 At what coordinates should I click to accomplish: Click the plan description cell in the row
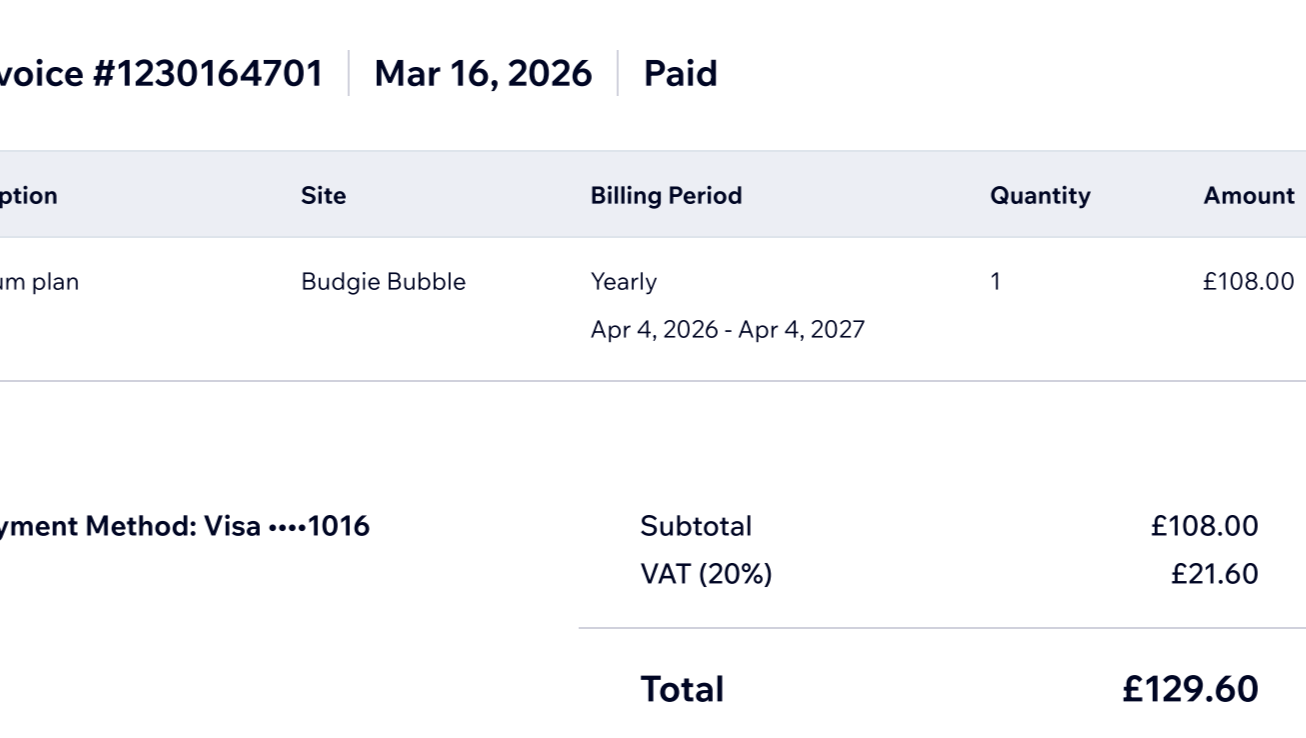[x=39, y=282]
